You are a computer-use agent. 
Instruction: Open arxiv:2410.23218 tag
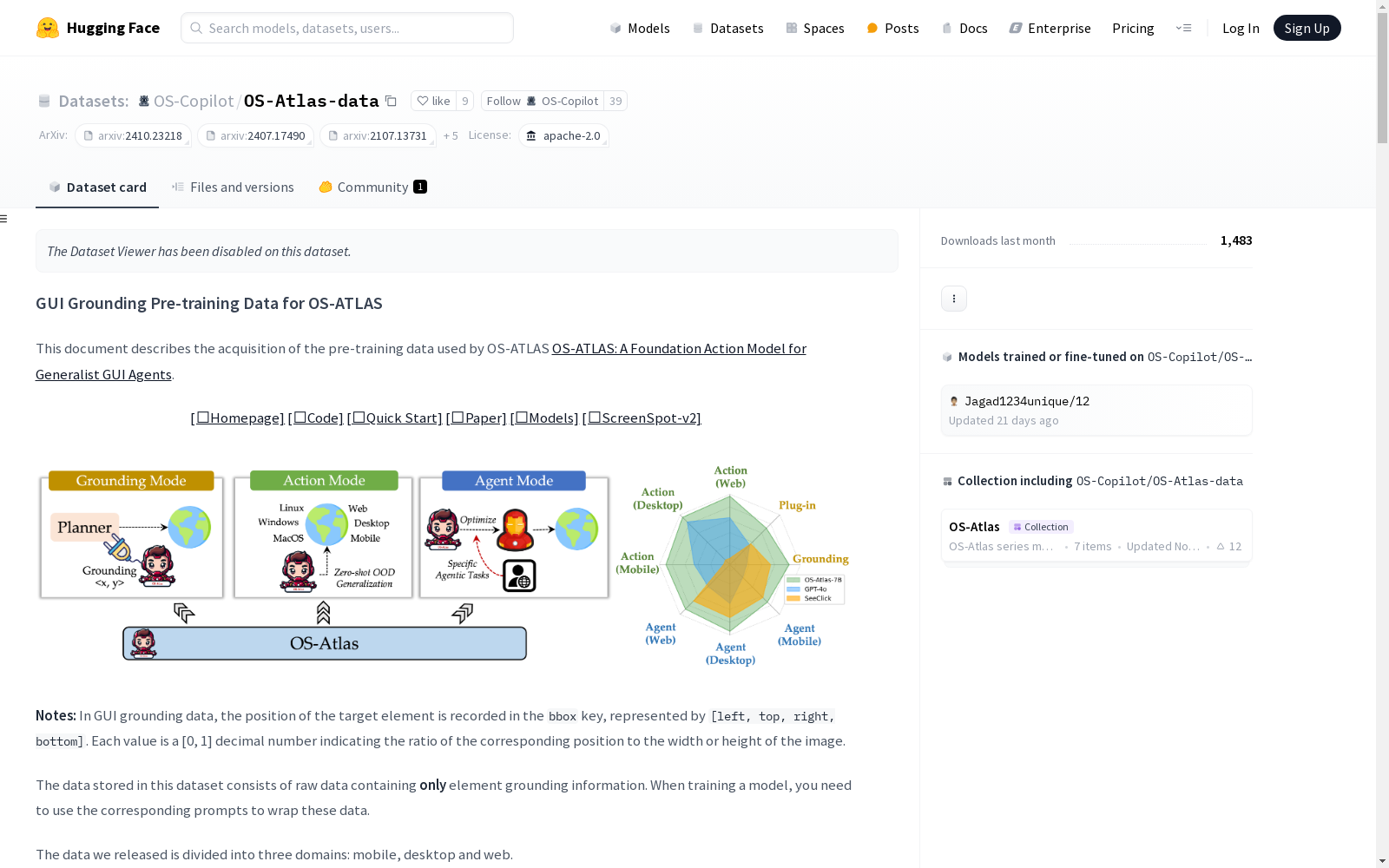click(133, 136)
